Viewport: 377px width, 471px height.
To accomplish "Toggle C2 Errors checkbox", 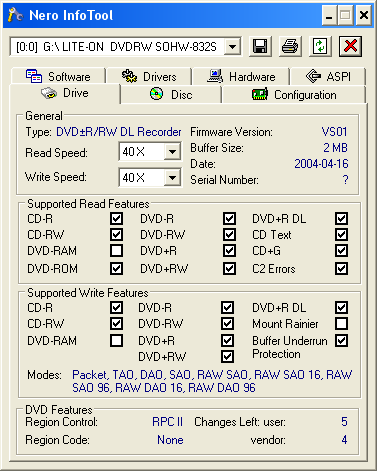I will tap(342, 268).
